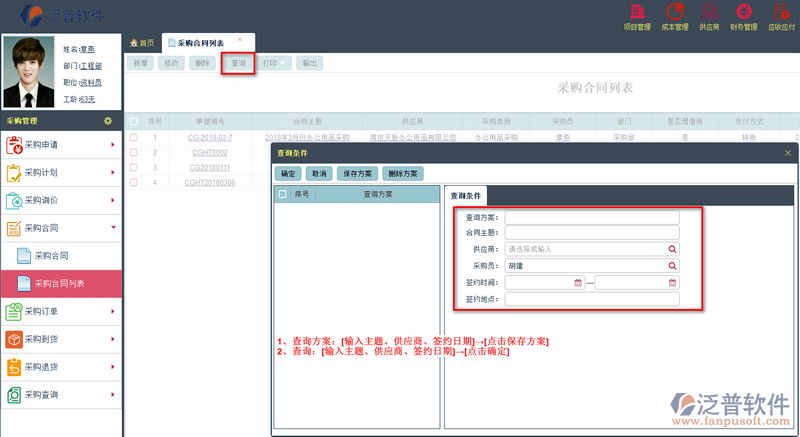Click the 采购到货 sidebar icon
Image resolution: width=800 pixels, height=437 pixels.
14,339
